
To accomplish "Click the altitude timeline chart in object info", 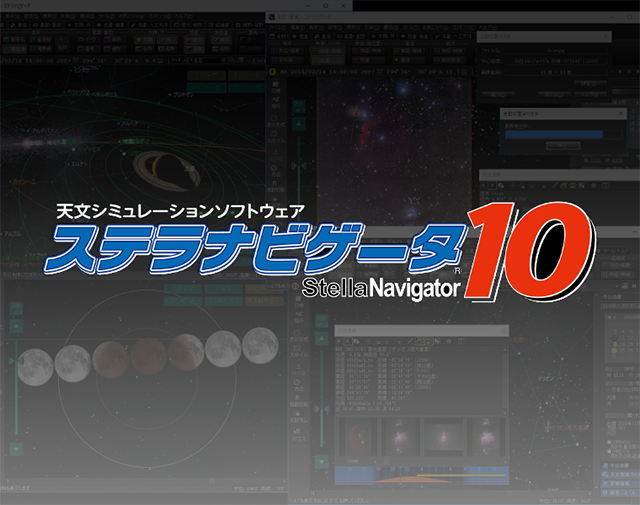I will (x=422, y=475).
